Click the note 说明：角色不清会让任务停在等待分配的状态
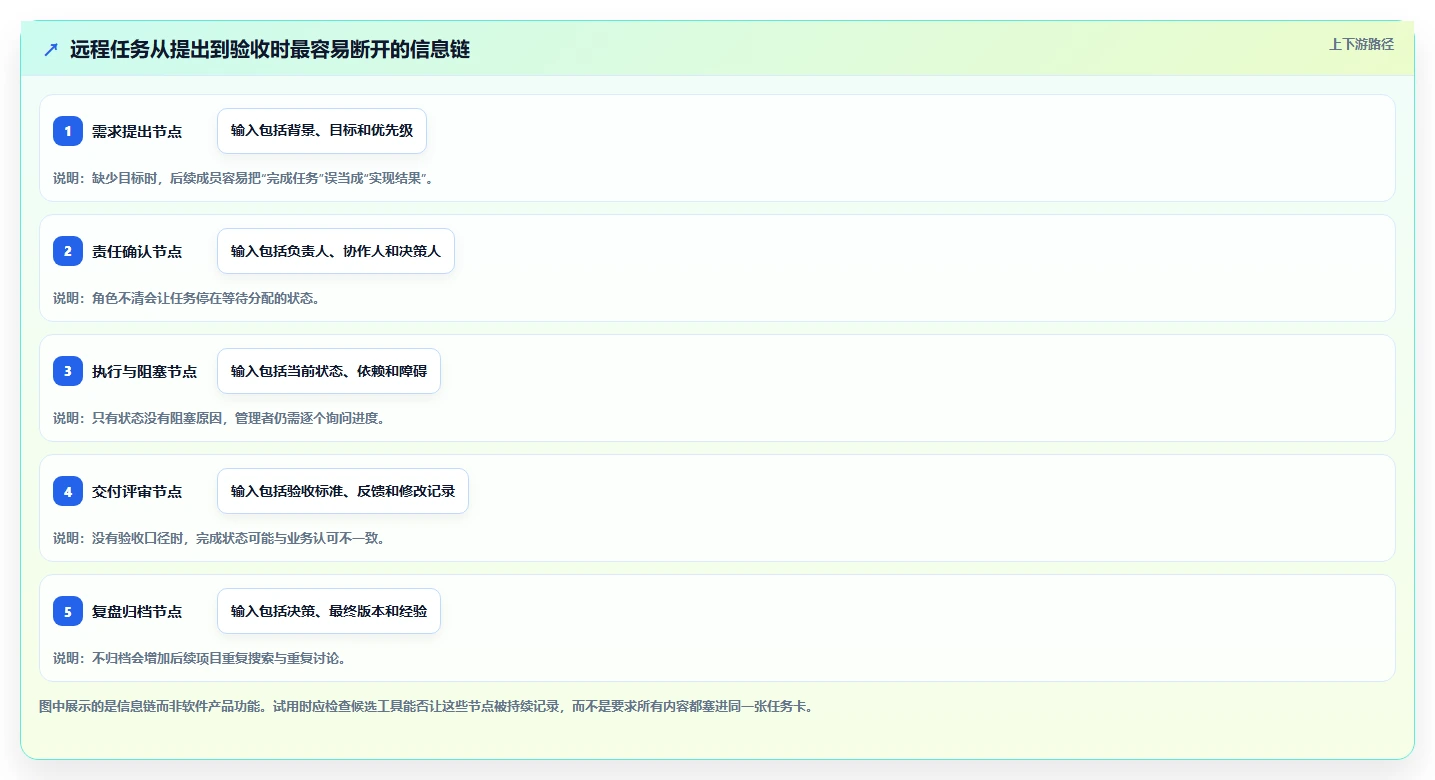Viewport: 1435px width, 780px height. 186,298
